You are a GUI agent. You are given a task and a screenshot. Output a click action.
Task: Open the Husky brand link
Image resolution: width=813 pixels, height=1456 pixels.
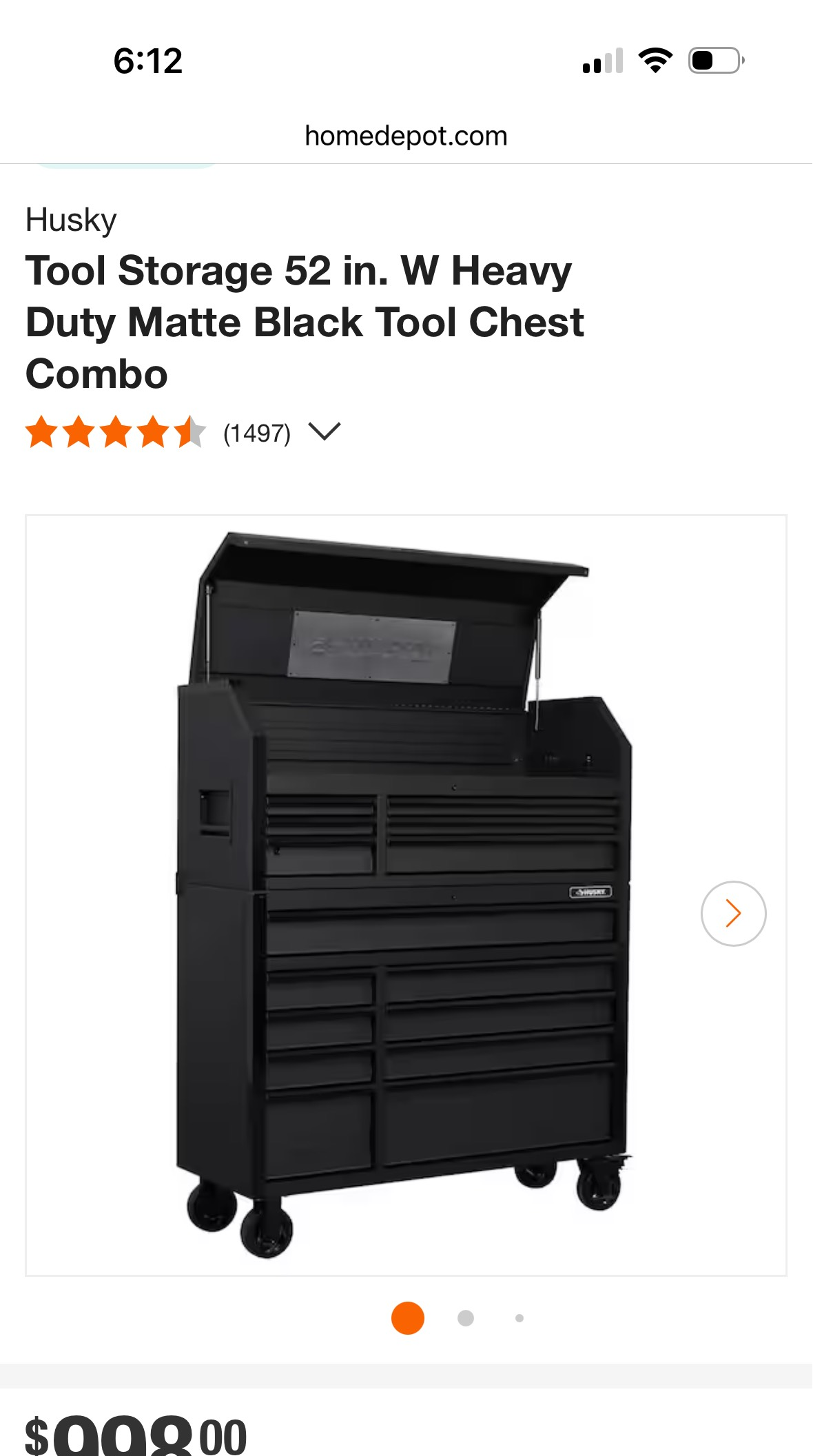71,221
